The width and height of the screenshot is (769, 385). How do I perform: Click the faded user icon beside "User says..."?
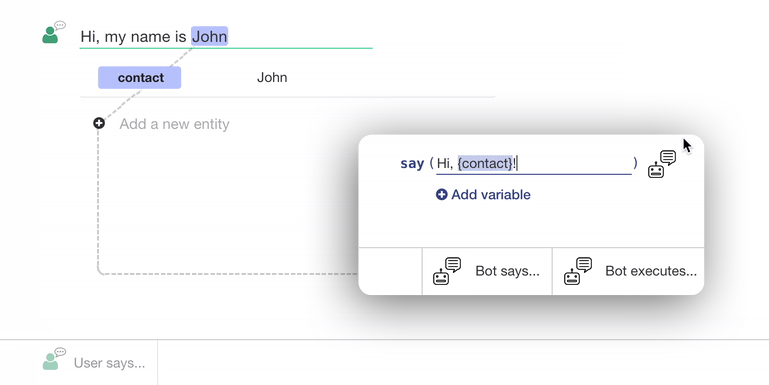pyautogui.click(x=53, y=359)
